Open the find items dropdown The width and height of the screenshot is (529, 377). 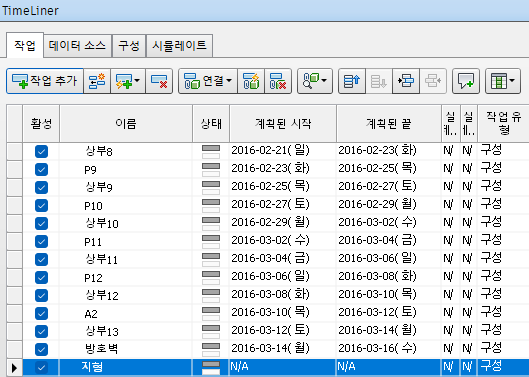[x=315, y=81]
